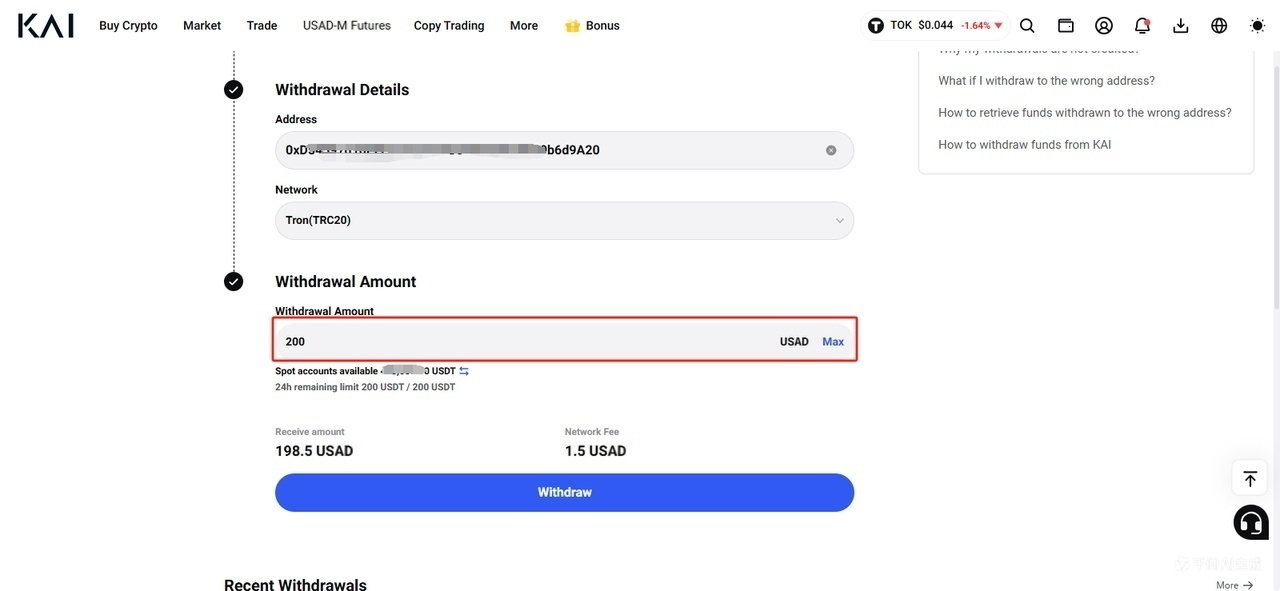The image size is (1280, 591).
Task: Open the USAD-M Futures menu
Action: coord(347,26)
